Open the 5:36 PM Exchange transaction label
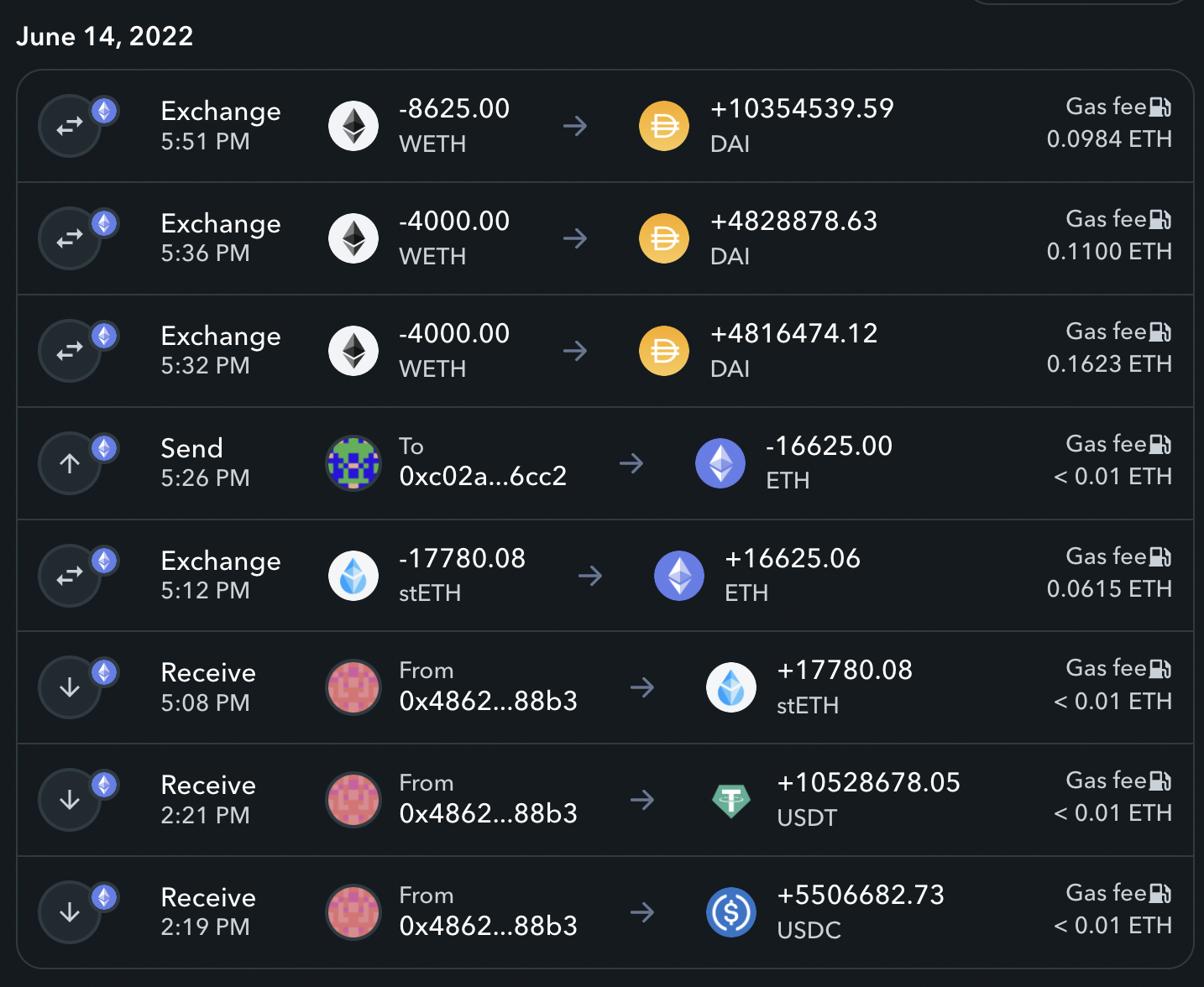This screenshot has height=987, width=1204. click(221, 224)
